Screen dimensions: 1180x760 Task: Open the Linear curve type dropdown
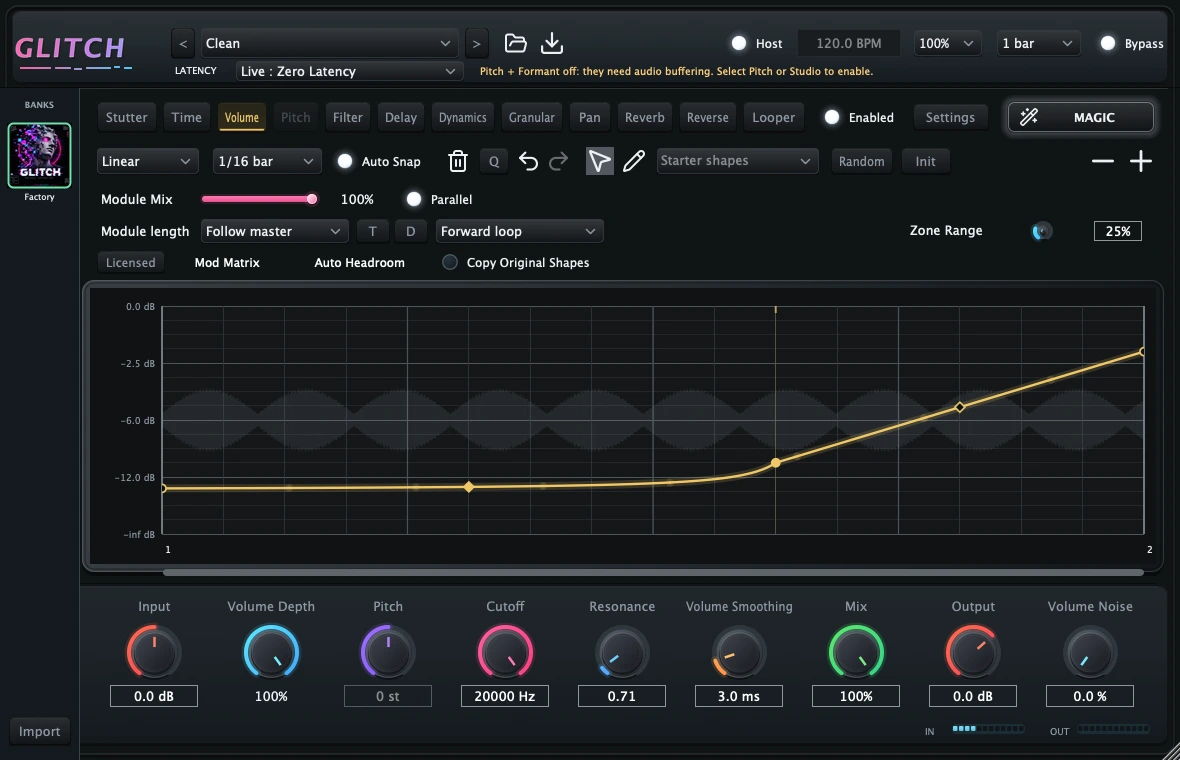point(148,161)
